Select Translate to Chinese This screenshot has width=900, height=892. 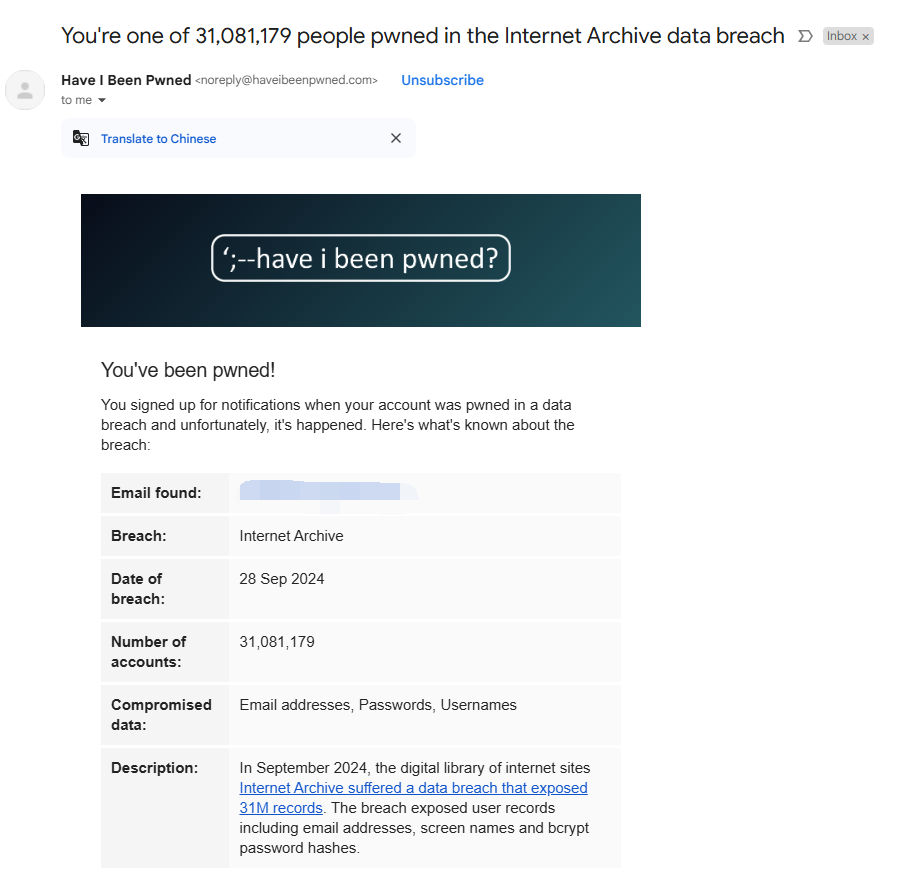pos(158,139)
